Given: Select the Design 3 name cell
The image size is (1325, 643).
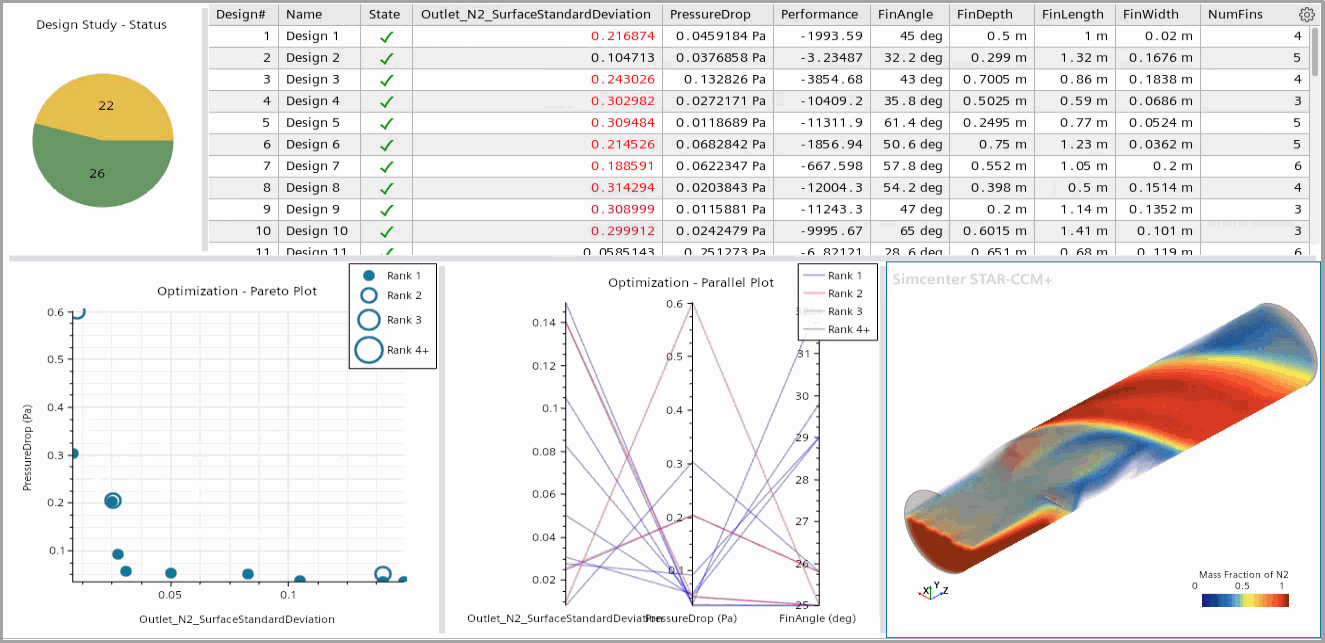Looking at the screenshot, I should pyautogui.click(x=313, y=80).
